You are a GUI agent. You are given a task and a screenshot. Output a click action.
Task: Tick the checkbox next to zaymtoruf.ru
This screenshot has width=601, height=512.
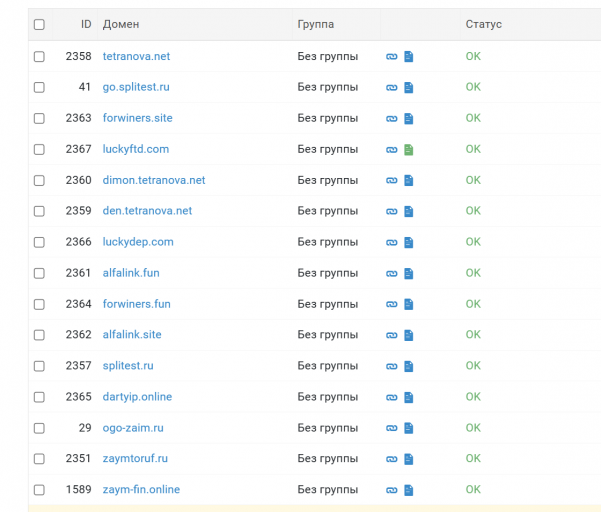click(x=39, y=459)
